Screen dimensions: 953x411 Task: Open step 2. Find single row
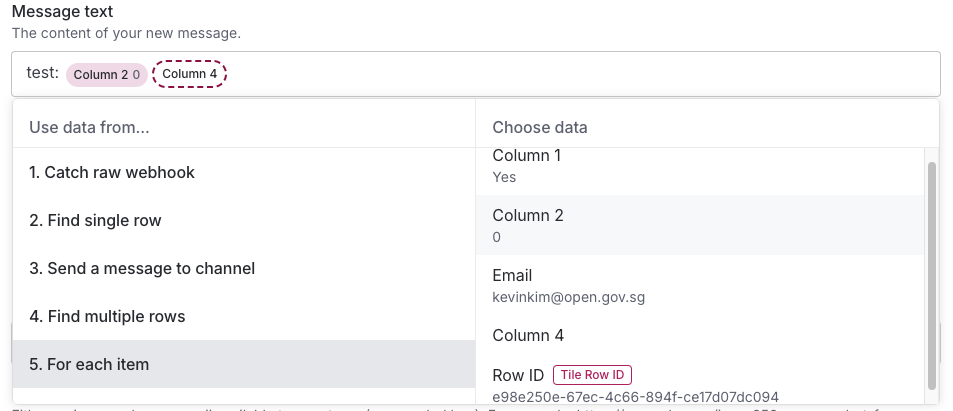(95, 220)
